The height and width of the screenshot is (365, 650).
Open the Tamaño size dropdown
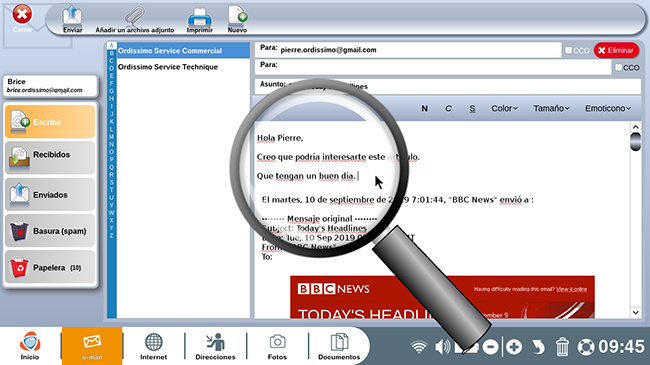coord(551,108)
